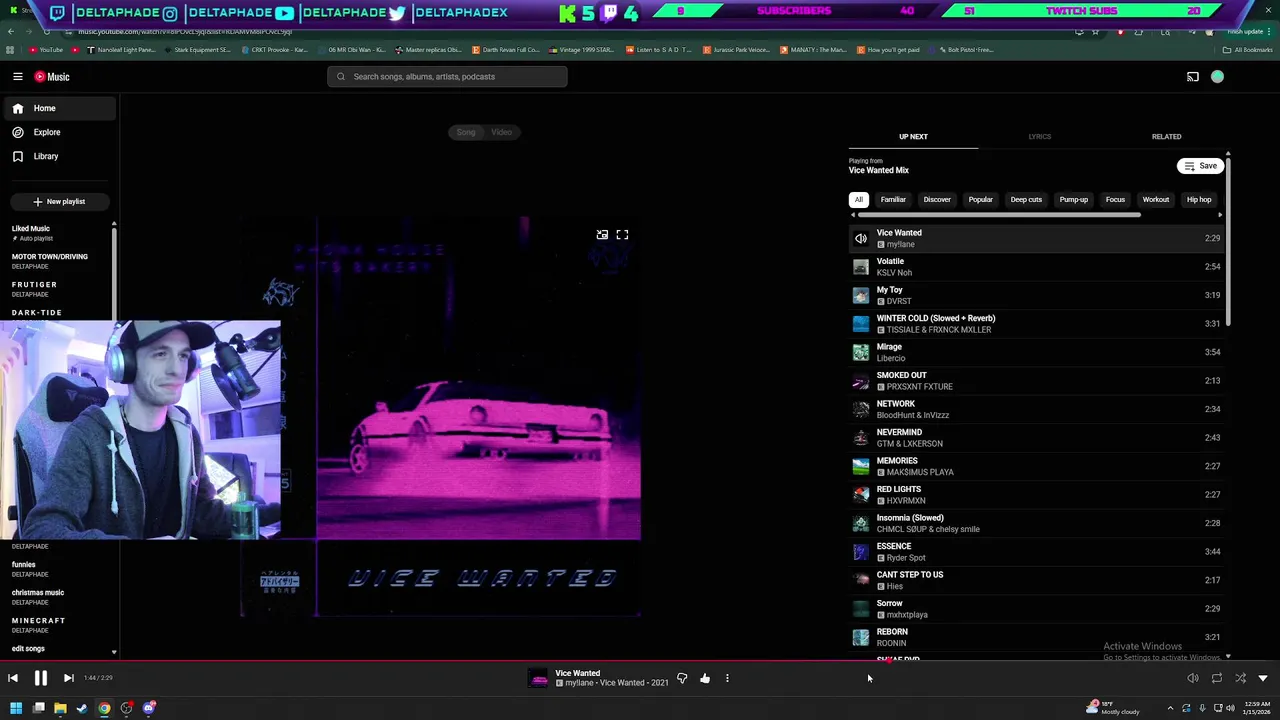The height and width of the screenshot is (720, 1280).
Task: Like Vice Wanted with thumbs up
Action: click(705, 678)
